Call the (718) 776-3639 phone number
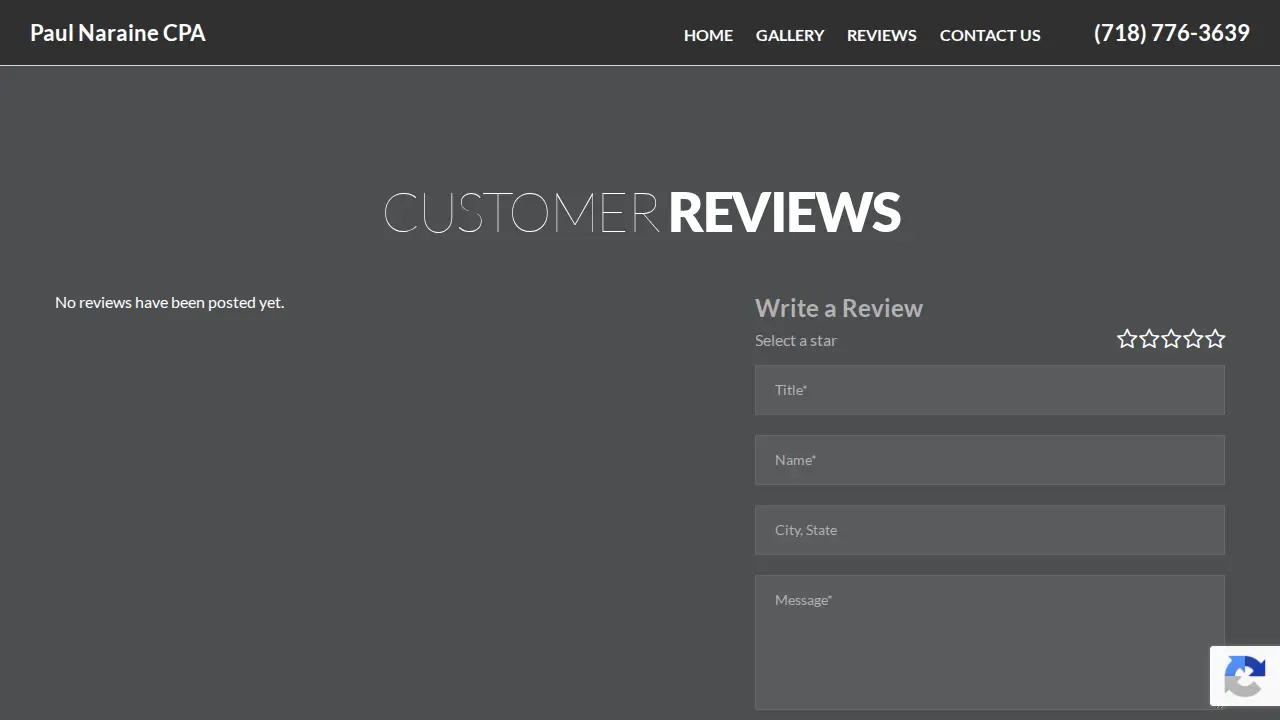 point(1172,33)
